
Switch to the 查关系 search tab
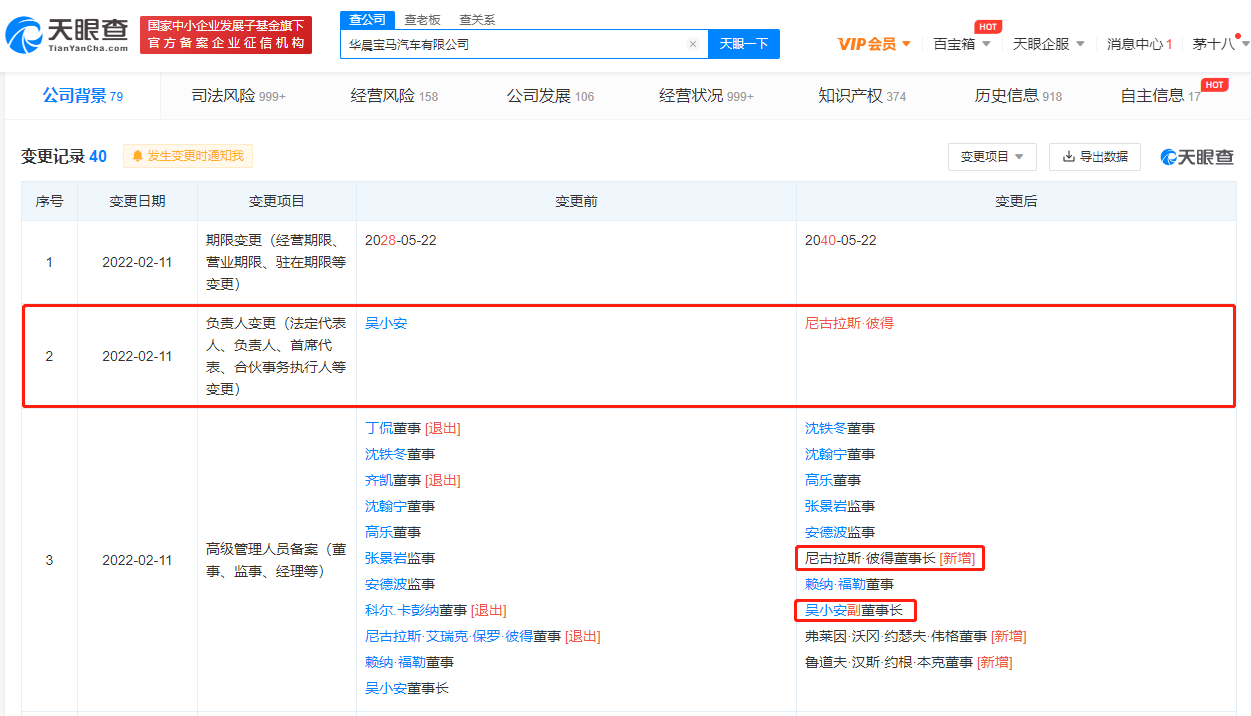click(x=477, y=20)
